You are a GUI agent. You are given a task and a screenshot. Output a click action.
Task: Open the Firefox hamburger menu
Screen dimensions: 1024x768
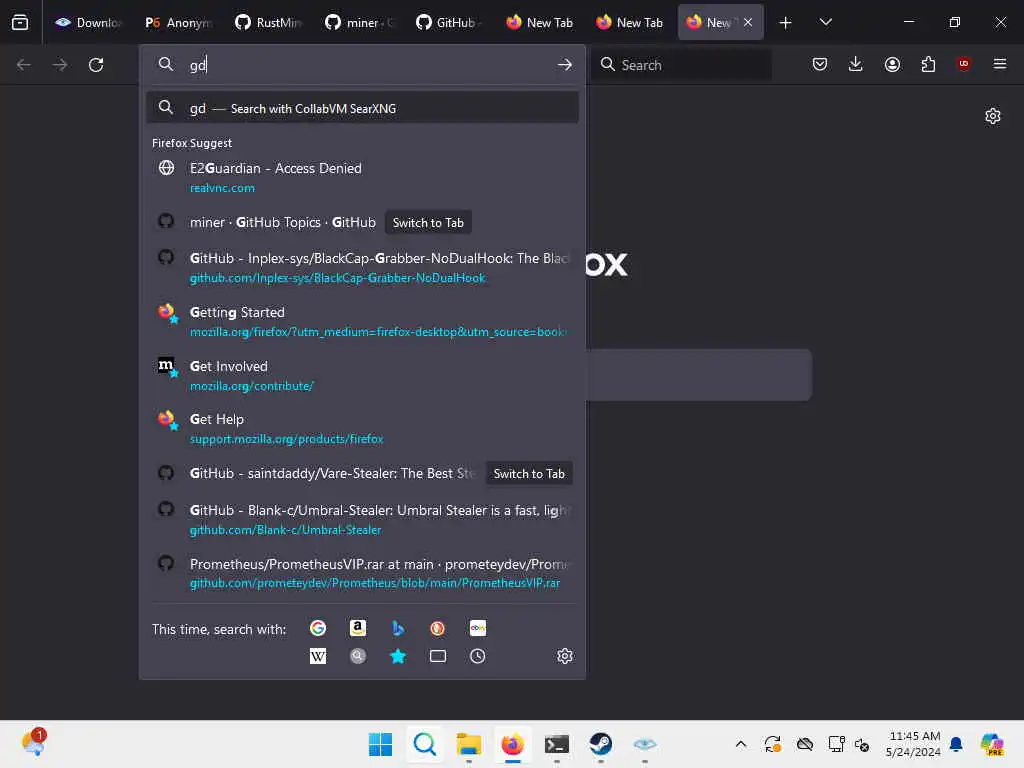pos(1000,64)
